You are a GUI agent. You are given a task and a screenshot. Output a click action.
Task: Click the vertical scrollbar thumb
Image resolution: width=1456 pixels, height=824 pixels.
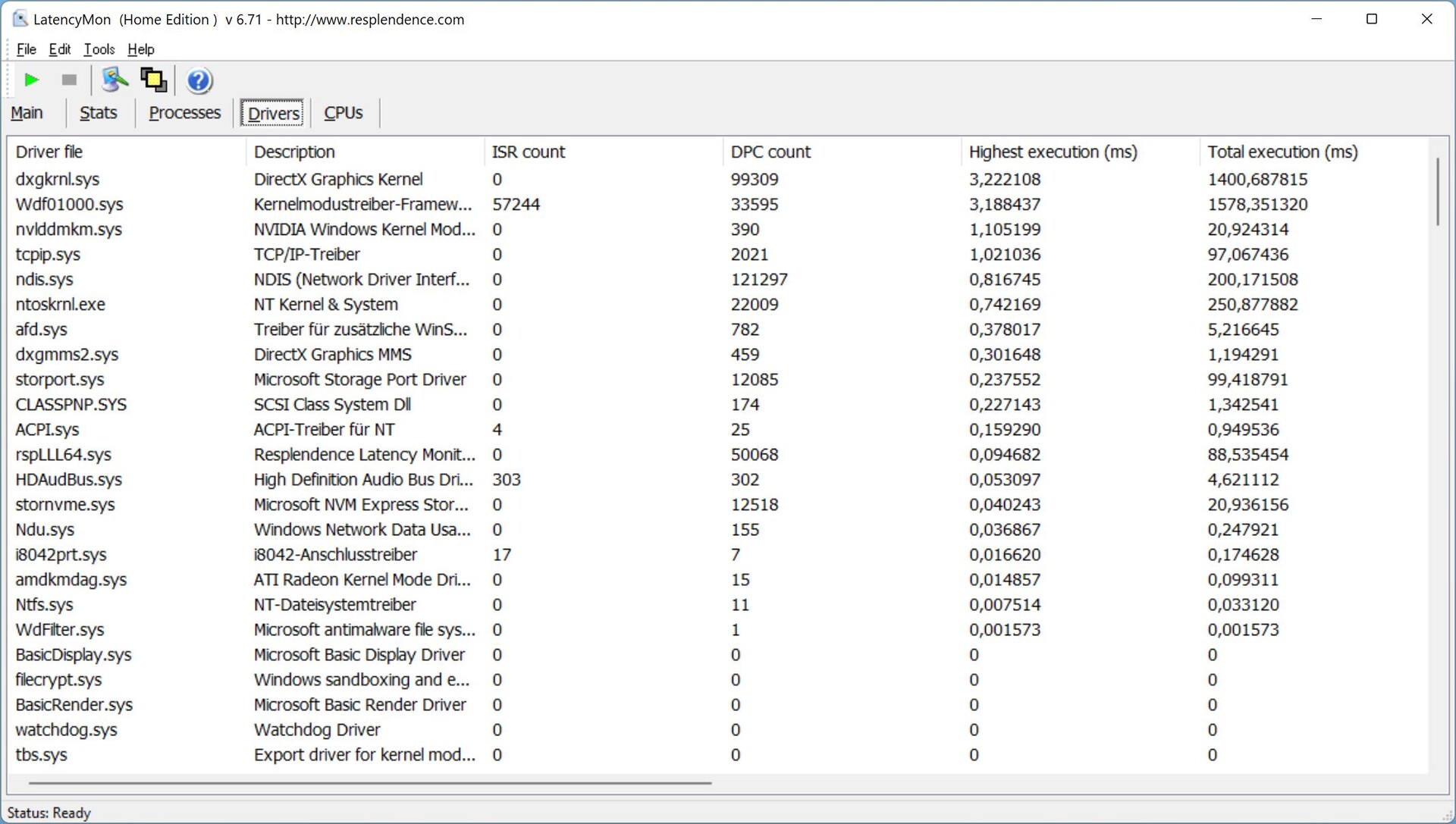[x=1437, y=191]
